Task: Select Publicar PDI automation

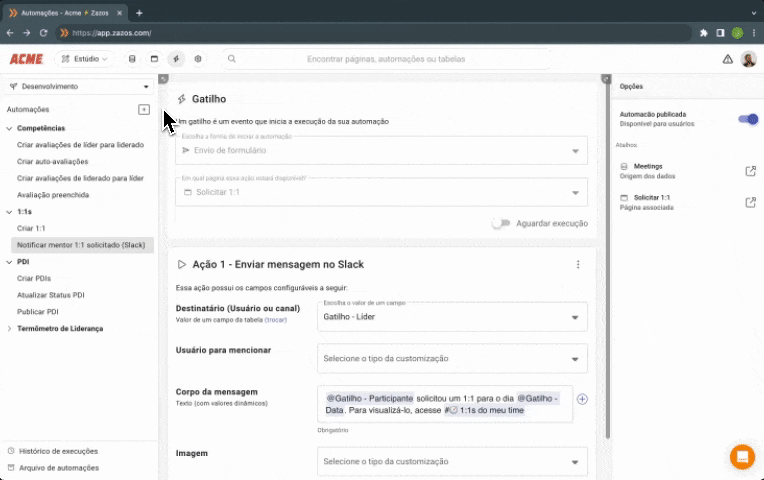Action: pyautogui.click(x=38, y=312)
